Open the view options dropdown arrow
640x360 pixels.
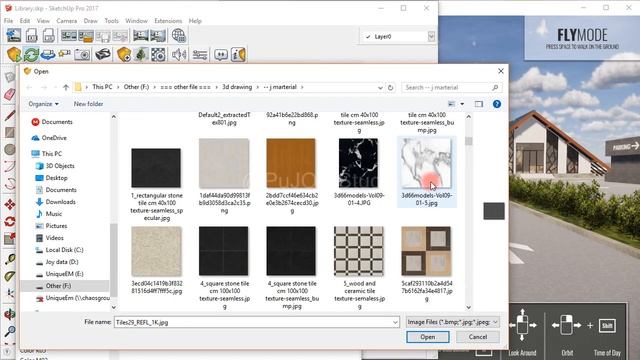tap(462, 104)
